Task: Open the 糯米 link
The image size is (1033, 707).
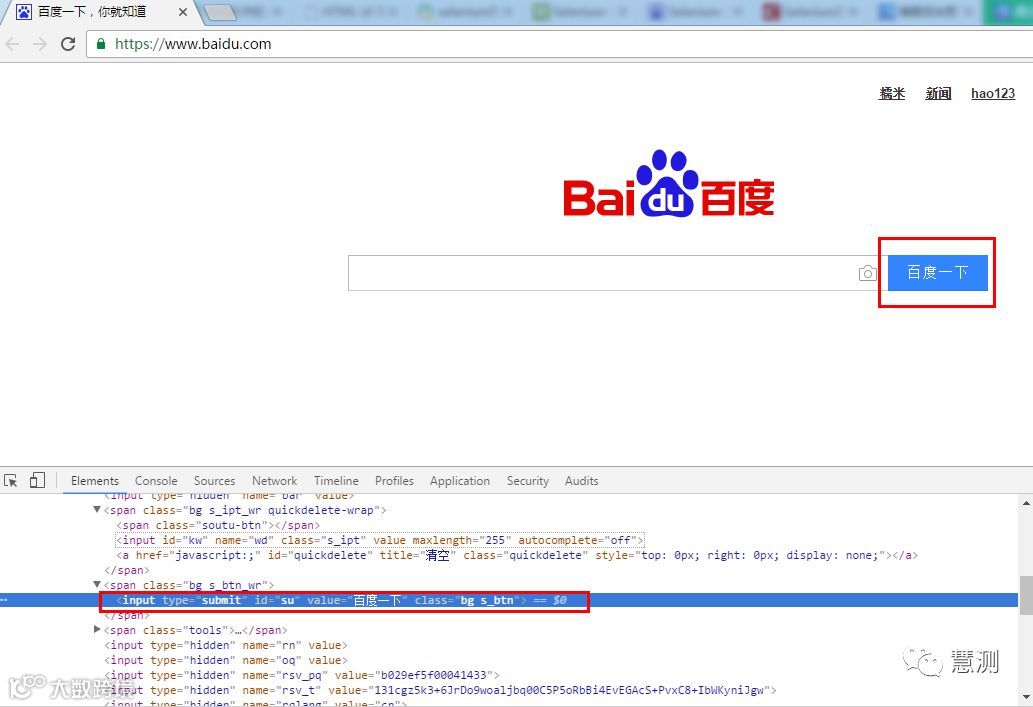Action: click(892, 94)
